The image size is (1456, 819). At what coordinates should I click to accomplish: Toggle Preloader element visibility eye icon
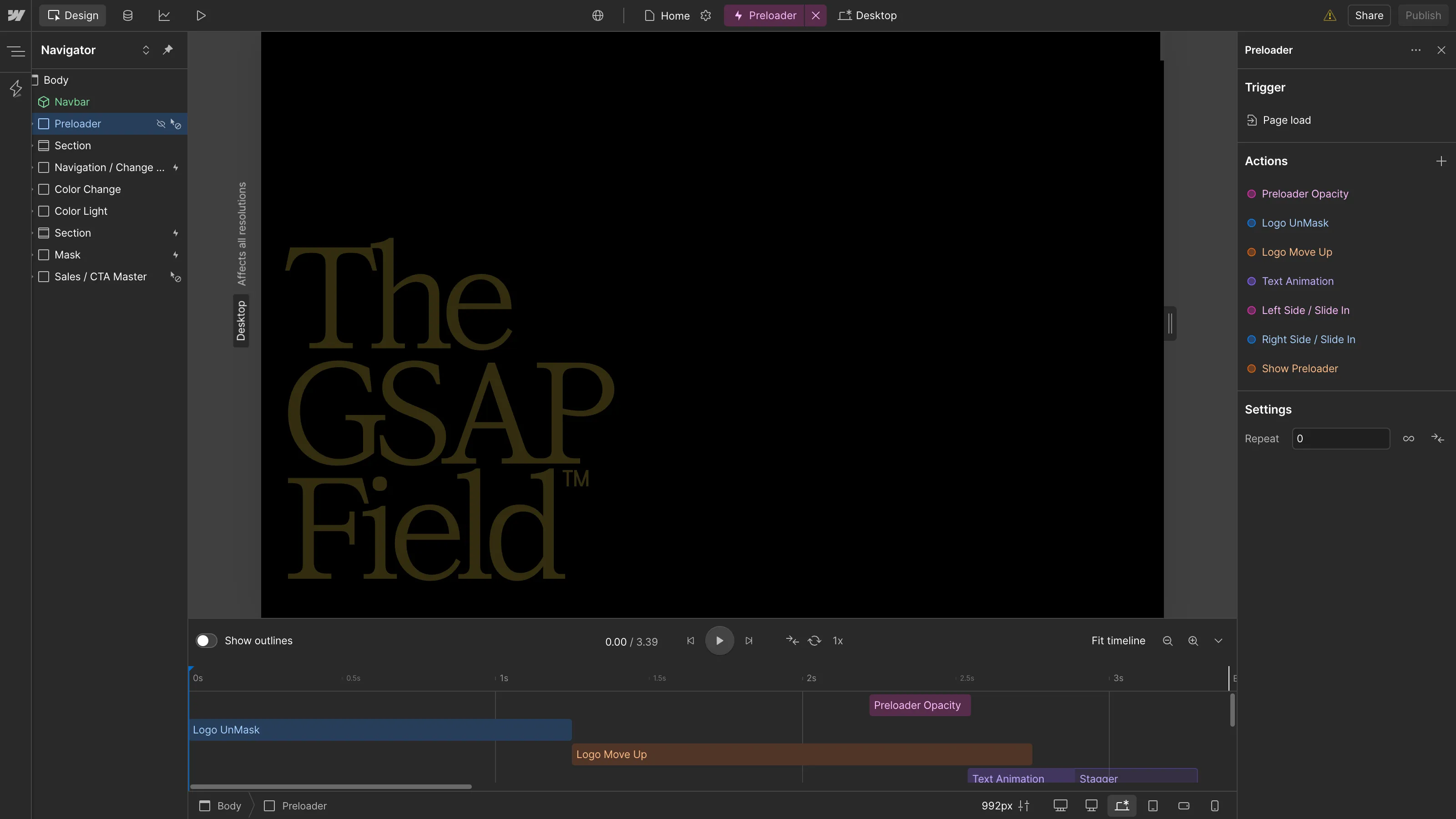(161, 124)
